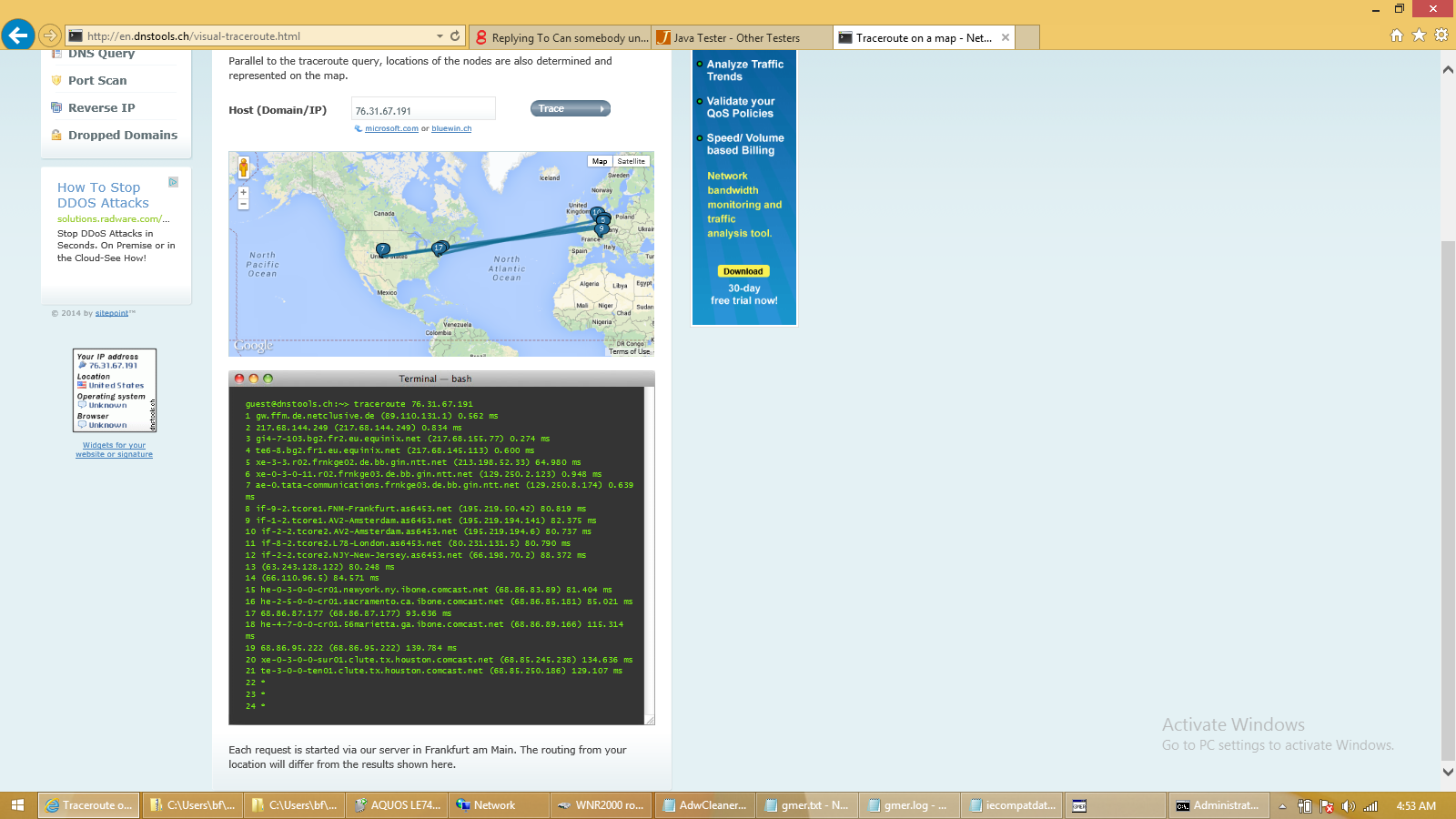Click map marker number 7

click(x=383, y=249)
